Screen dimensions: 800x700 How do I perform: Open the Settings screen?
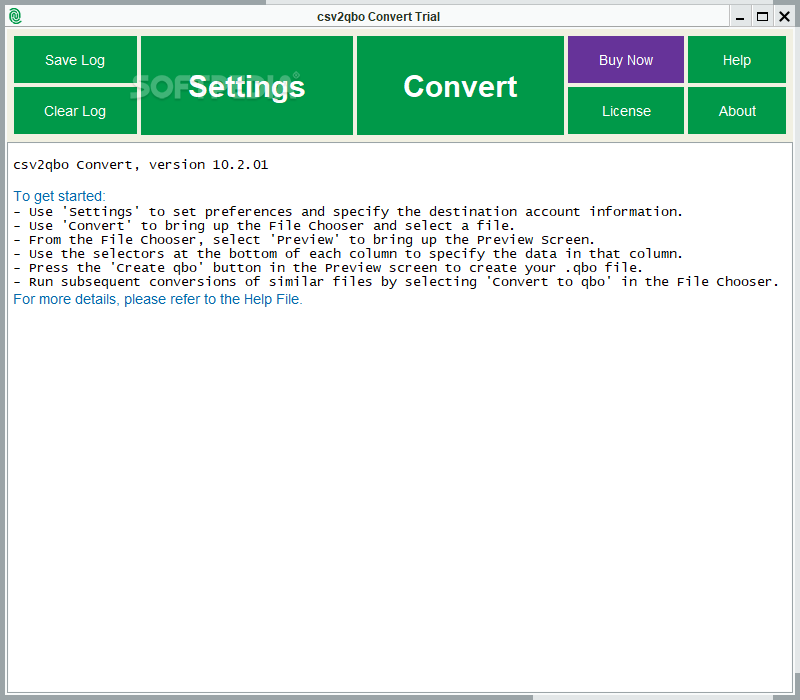[x=247, y=85]
